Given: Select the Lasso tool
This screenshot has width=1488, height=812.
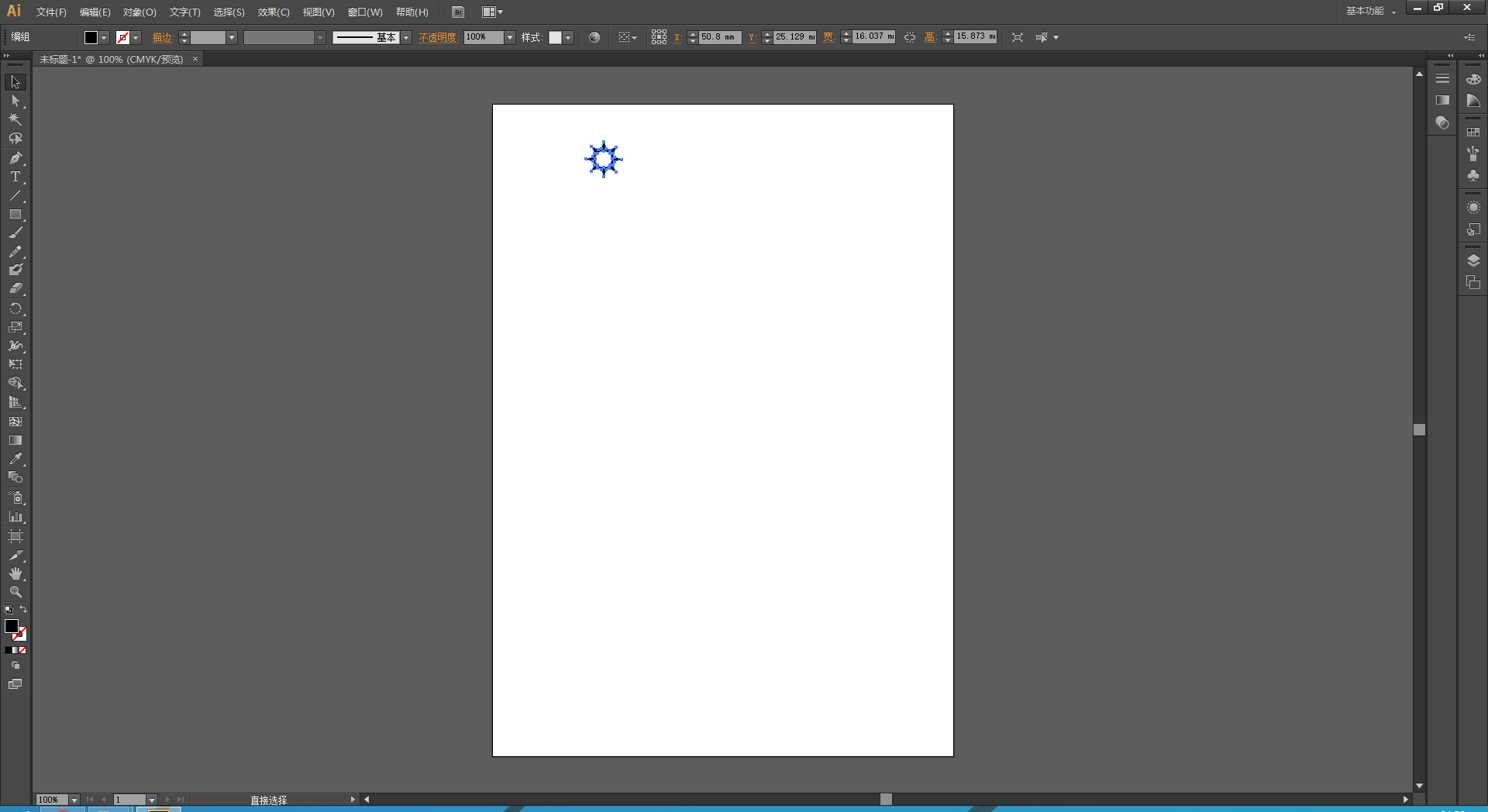Looking at the screenshot, I should 15,139.
